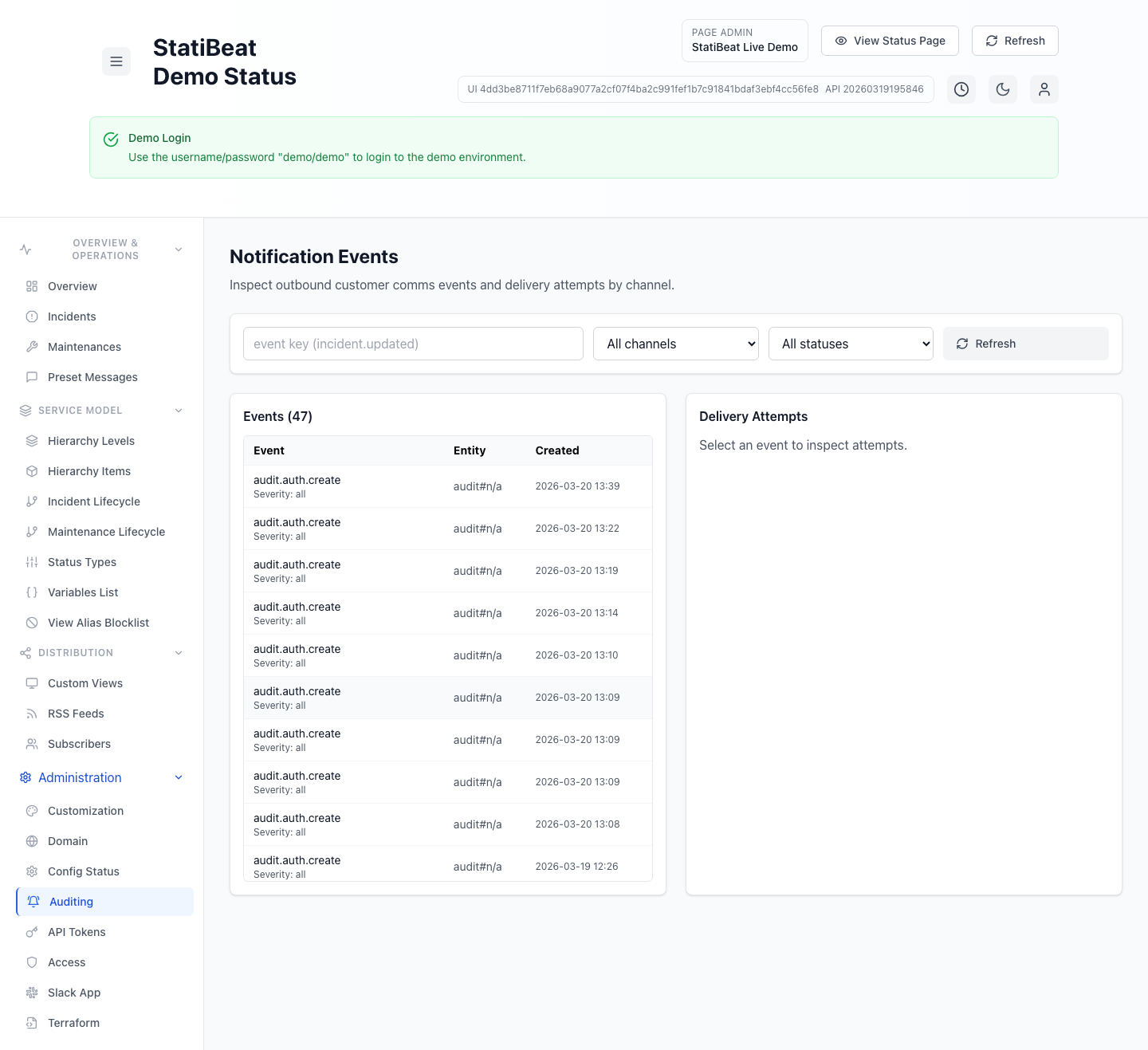Collapse the Service Model section
This screenshot has height=1050, width=1148.
(178, 410)
